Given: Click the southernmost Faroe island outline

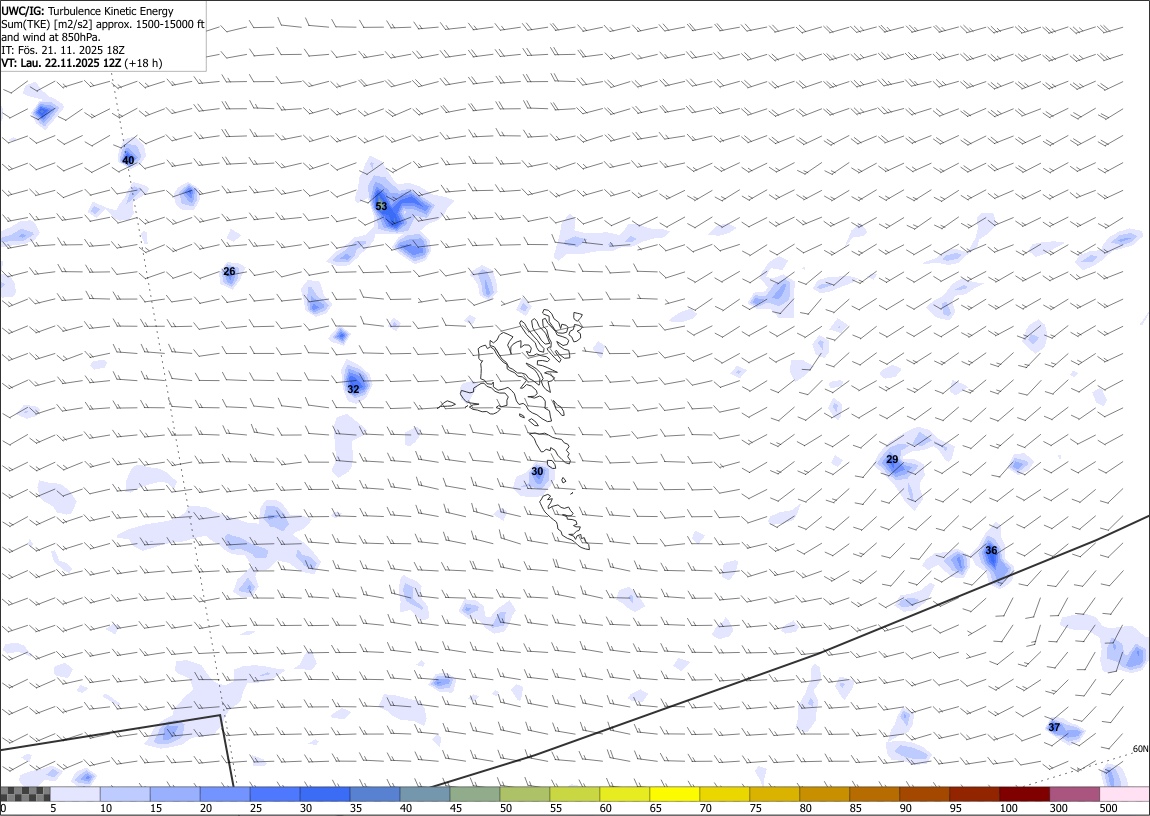Looking at the screenshot, I should point(565,521).
